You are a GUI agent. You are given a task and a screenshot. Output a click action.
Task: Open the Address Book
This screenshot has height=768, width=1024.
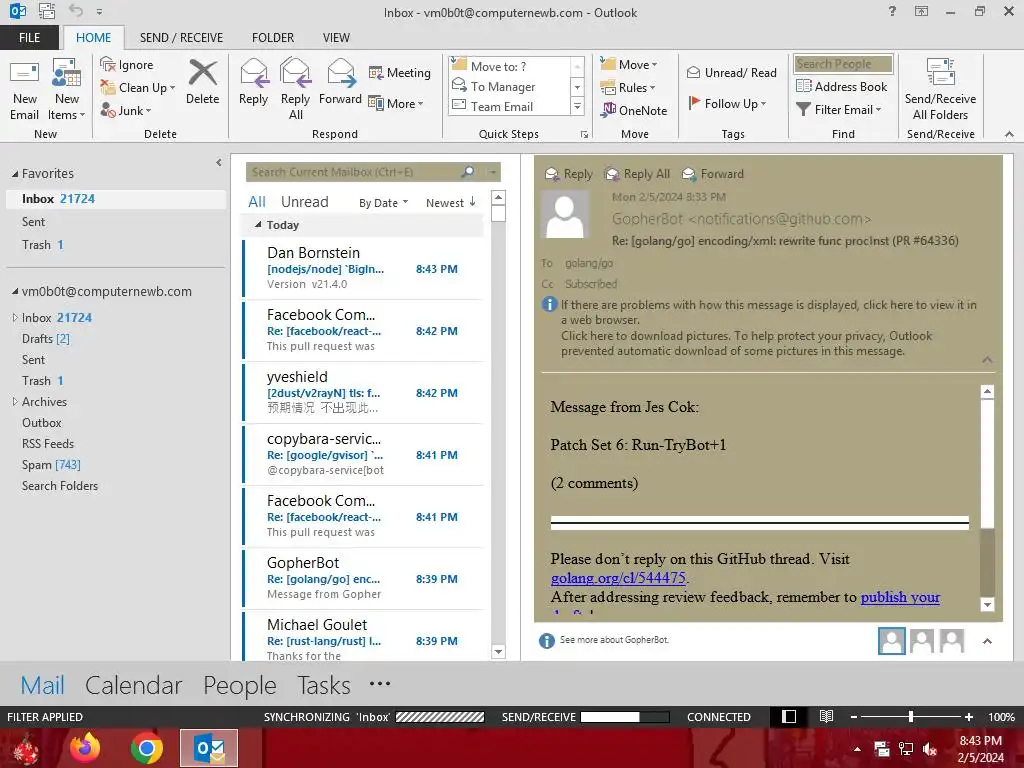click(841, 86)
